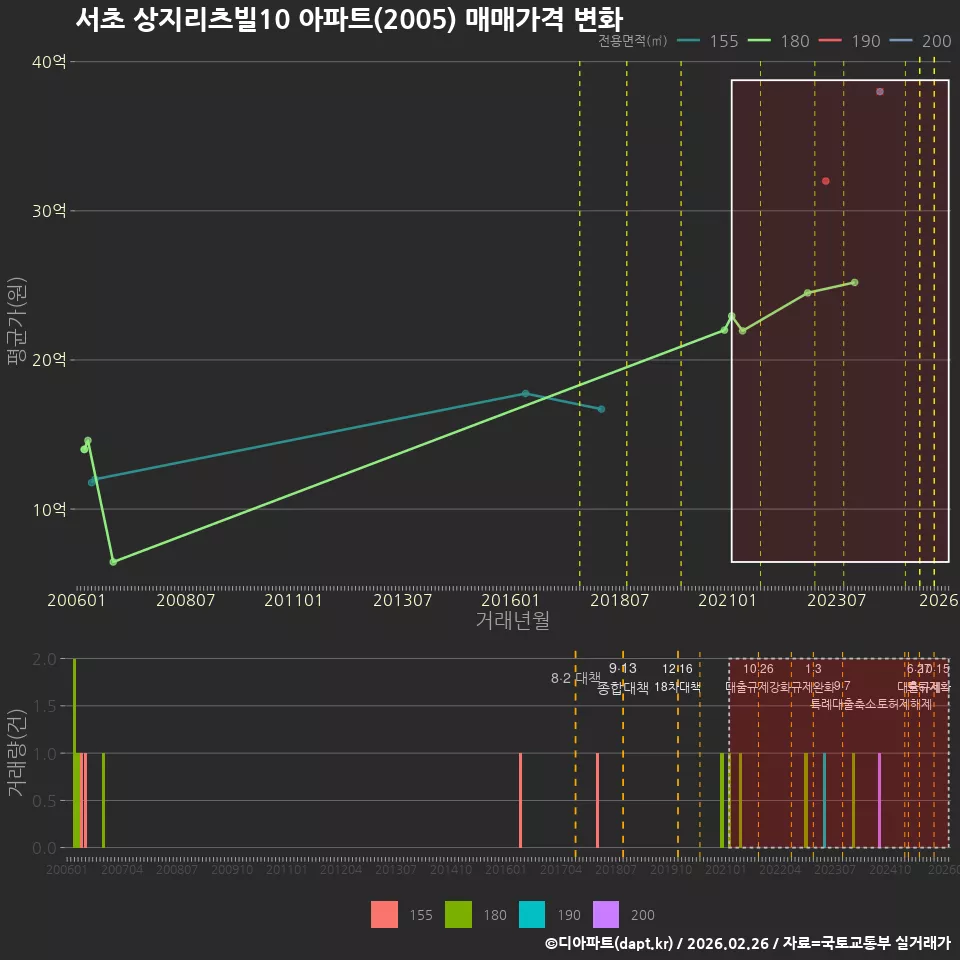Click the teal volume bar in shaded region

point(825,800)
